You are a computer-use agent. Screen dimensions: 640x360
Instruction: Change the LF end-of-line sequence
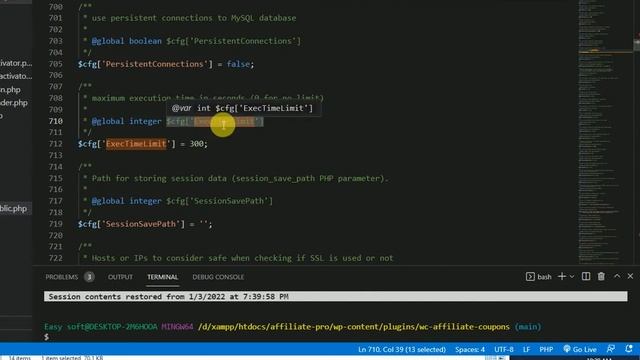(526, 349)
